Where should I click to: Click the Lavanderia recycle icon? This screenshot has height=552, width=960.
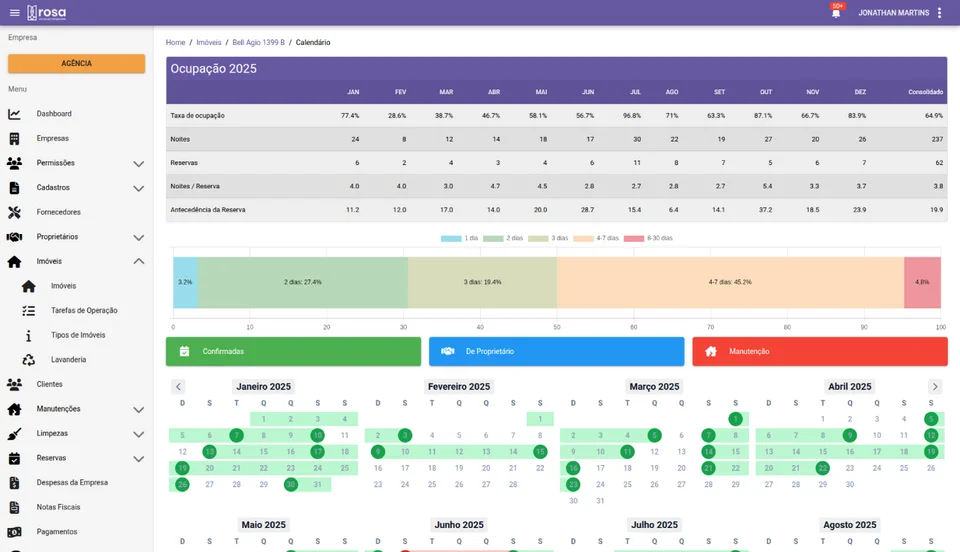tap(29, 360)
